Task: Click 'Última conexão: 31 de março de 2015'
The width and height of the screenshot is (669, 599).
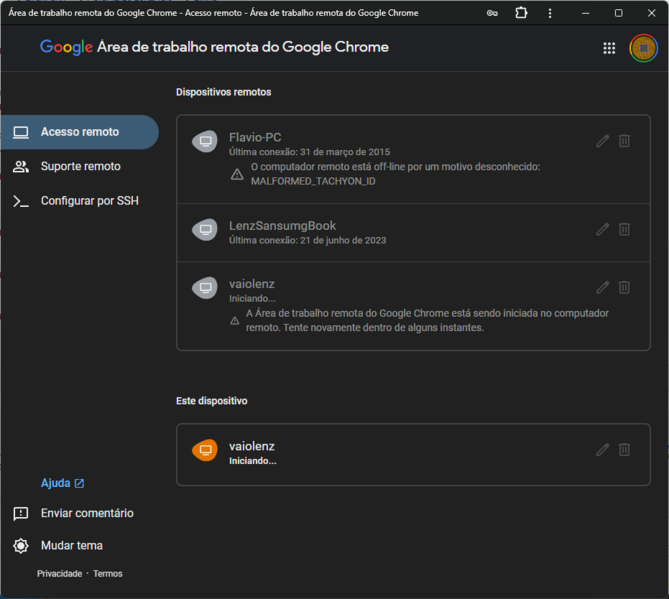Action: (309, 152)
